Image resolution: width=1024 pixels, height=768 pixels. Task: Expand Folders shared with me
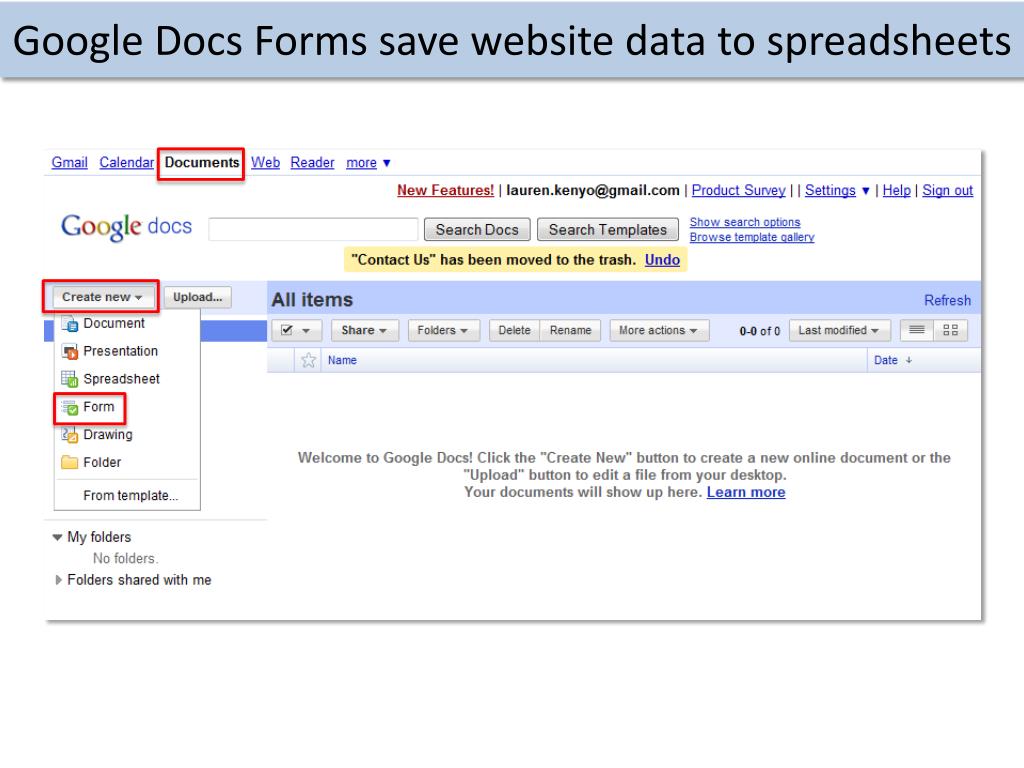point(58,580)
